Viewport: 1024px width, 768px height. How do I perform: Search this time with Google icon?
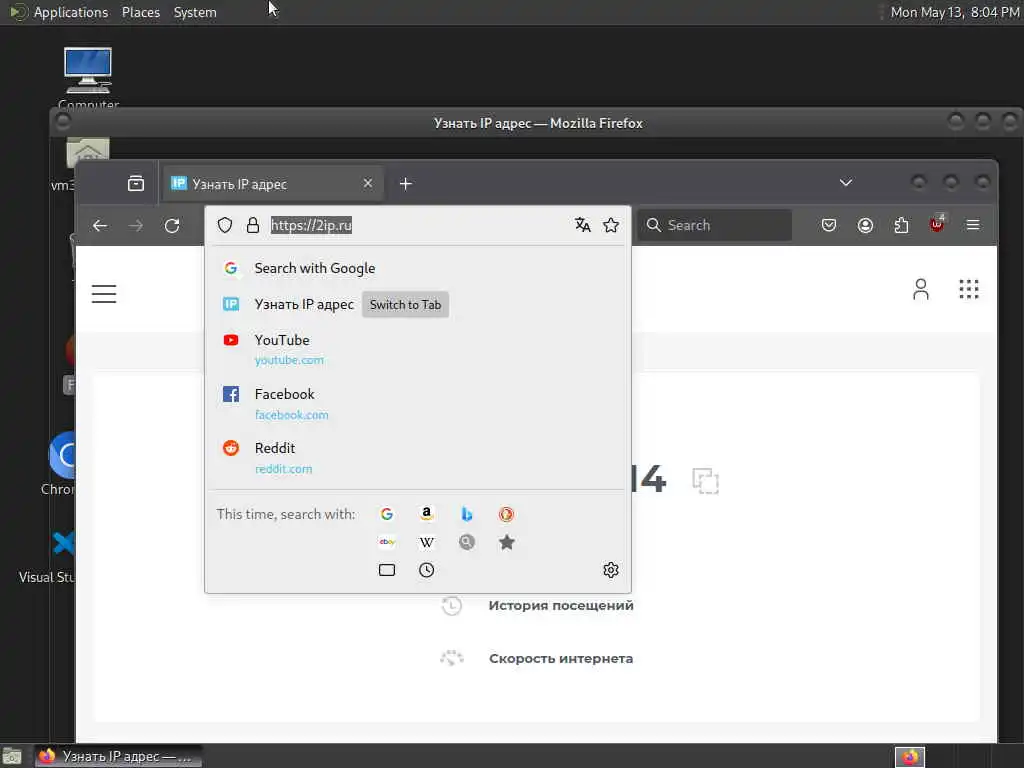[x=387, y=514]
